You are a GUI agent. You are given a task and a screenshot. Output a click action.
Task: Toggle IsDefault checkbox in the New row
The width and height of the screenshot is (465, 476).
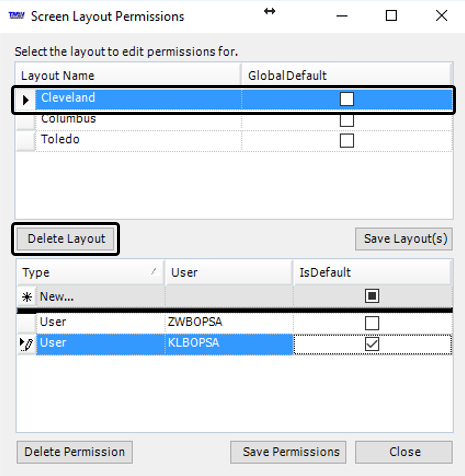click(372, 296)
